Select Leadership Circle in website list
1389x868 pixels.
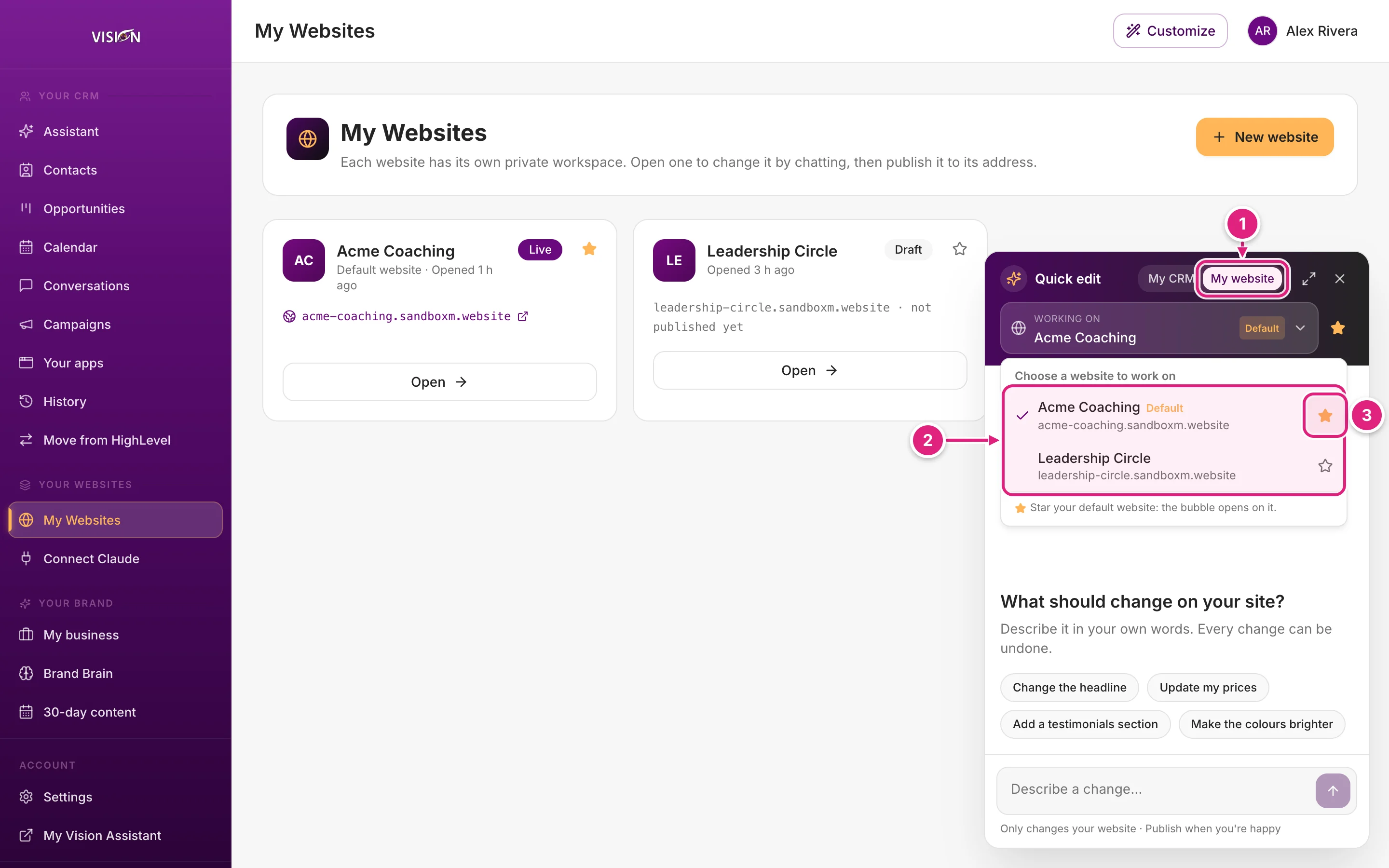pyautogui.click(x=1154, y=466)
